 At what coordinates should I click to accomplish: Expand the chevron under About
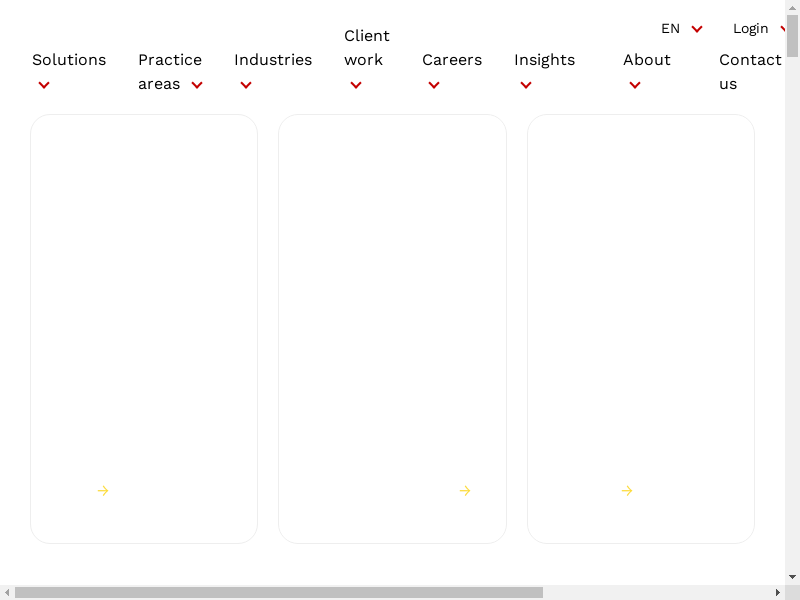[x=635, y=85]
